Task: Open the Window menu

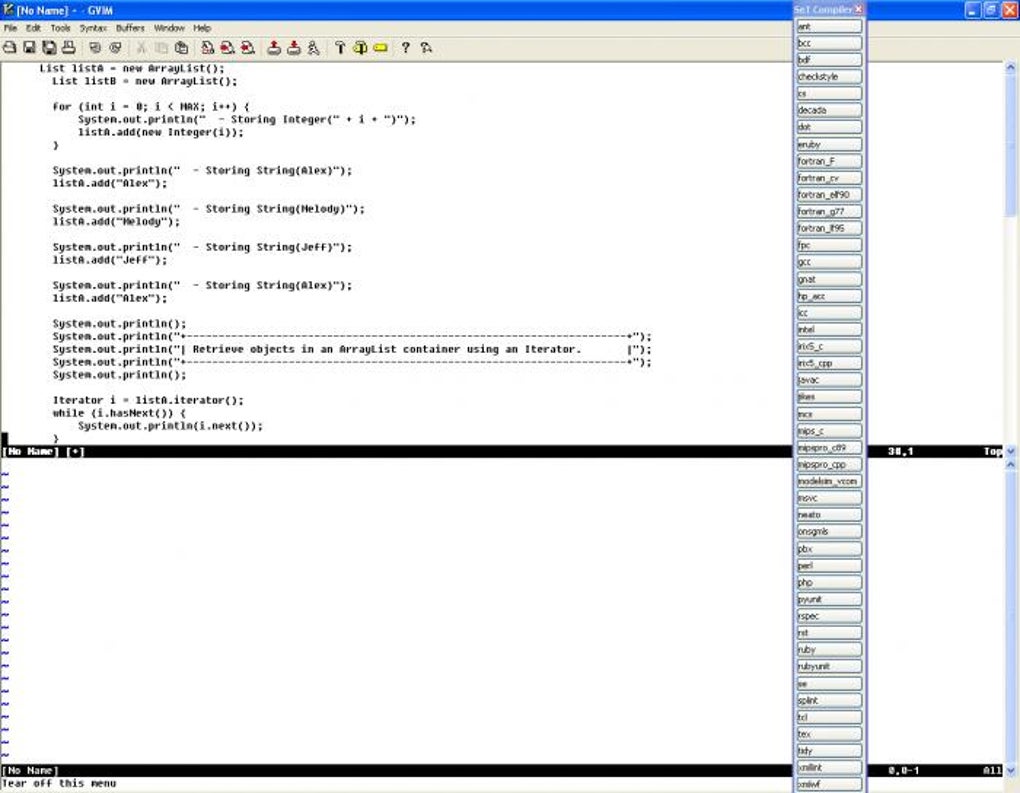Action: point(169,28)
